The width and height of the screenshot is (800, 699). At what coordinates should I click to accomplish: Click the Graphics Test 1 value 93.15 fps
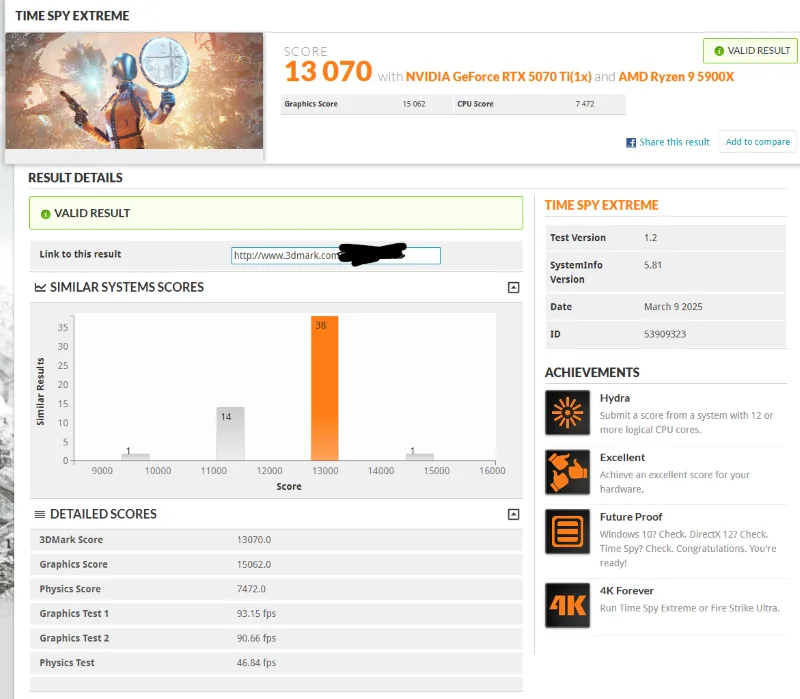tap(256, 613)
